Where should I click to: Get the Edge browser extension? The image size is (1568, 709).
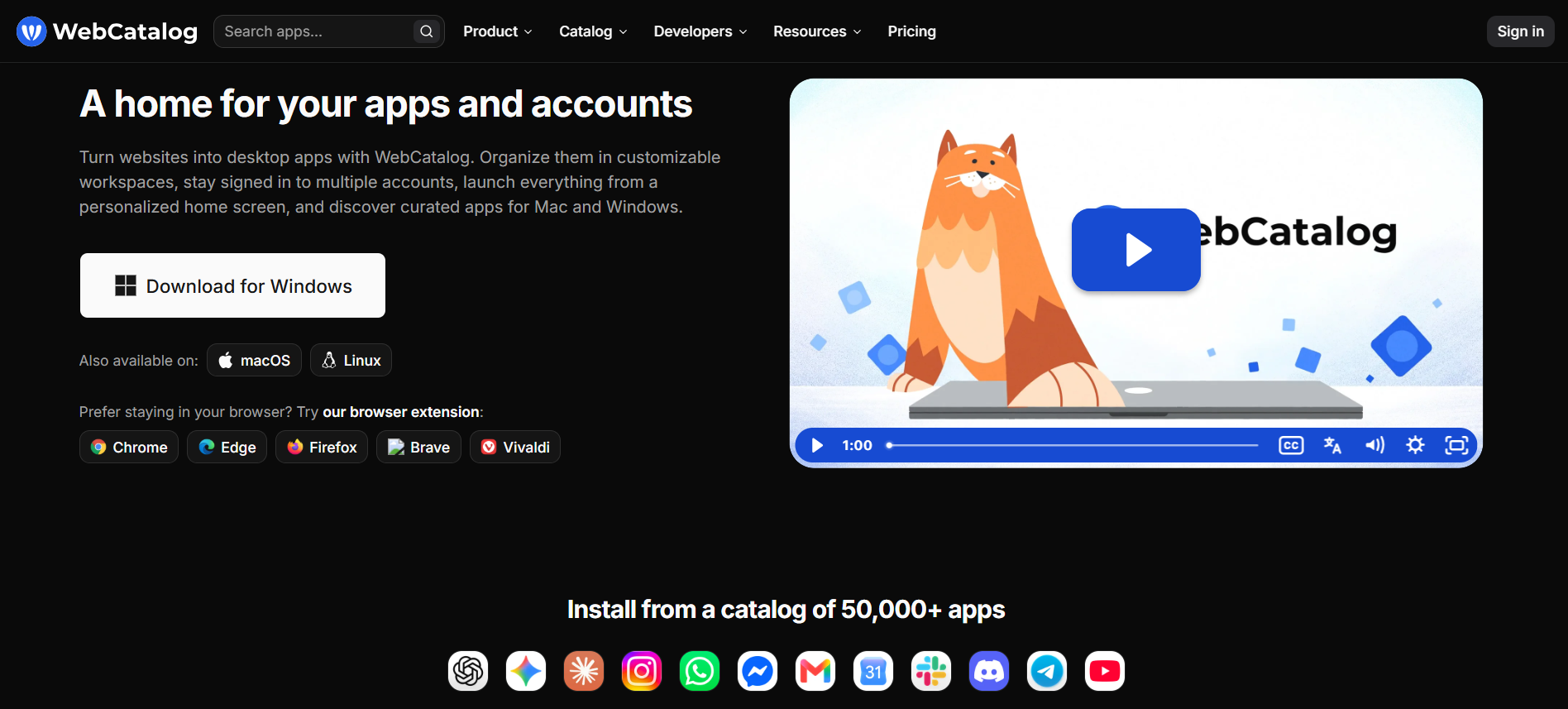click(x=227, y=447)
